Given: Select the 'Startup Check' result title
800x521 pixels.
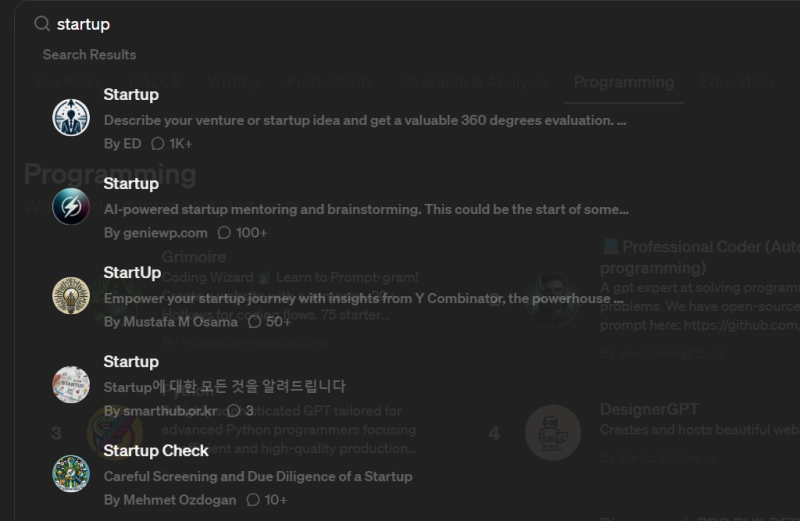Looking at the screenshot, I should pos(156,451).
